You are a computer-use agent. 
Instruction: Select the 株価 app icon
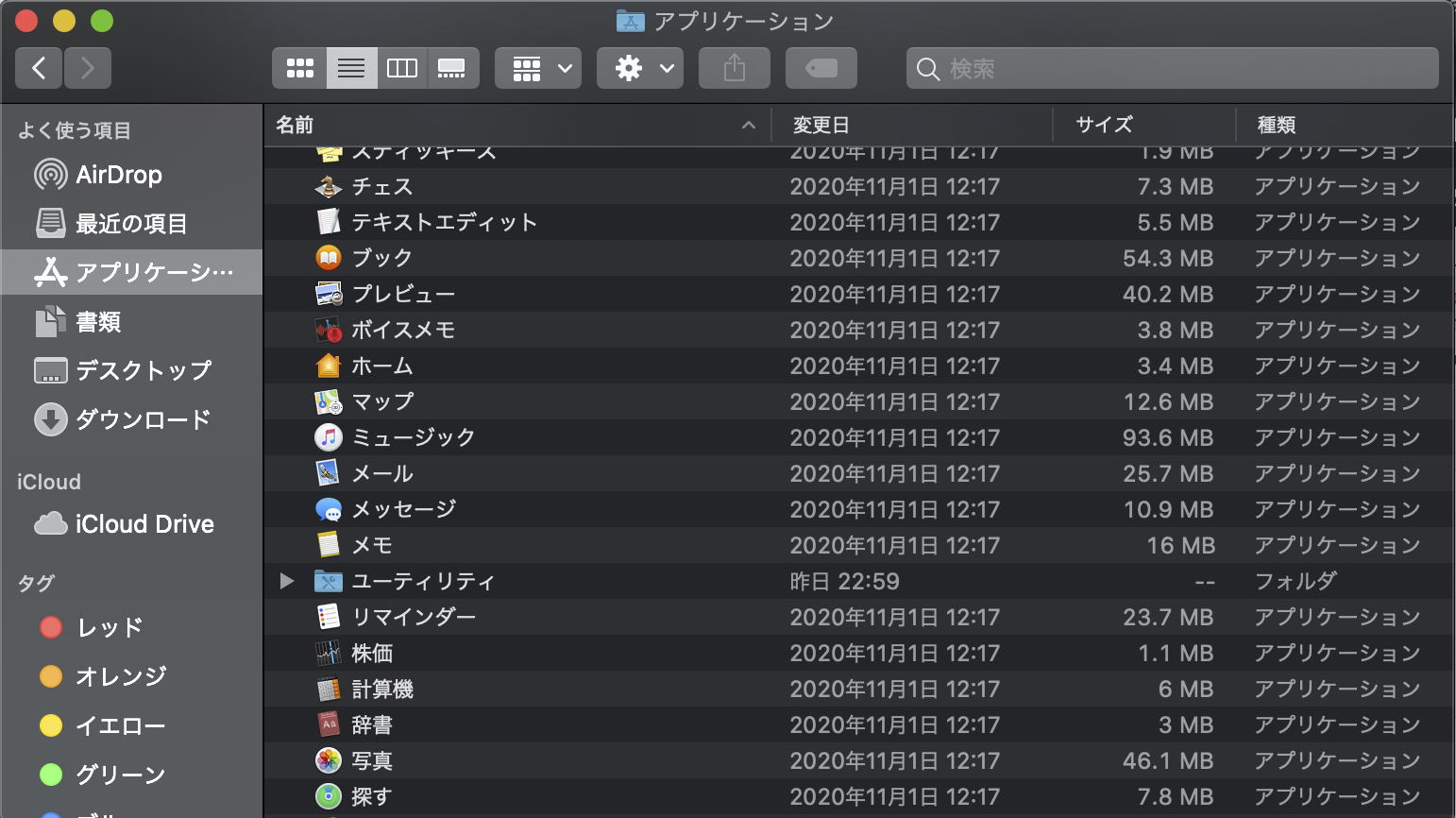point(328,653)
